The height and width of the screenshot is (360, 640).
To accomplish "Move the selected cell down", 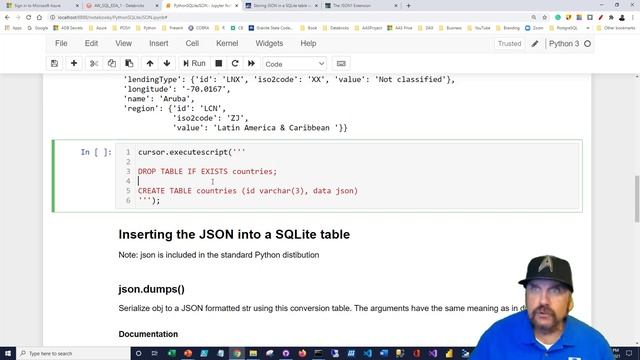I will [x=167, y=64].
